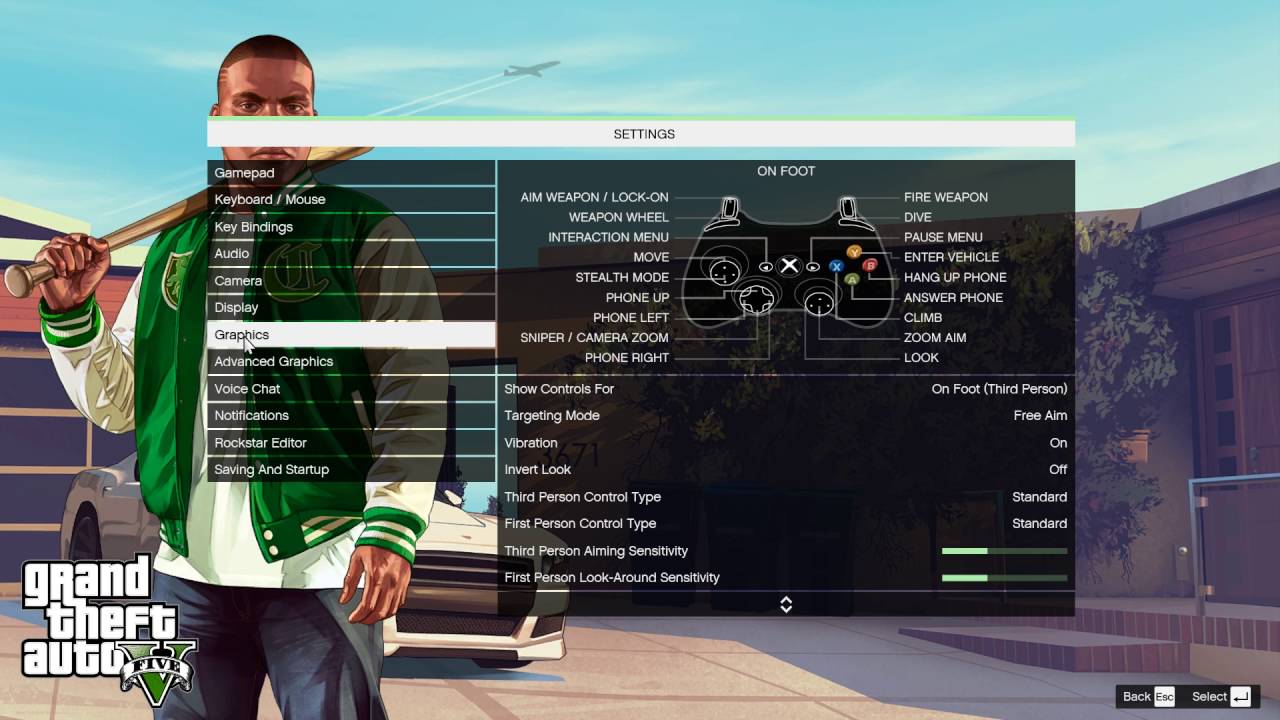Open Notifications settings
This screenshot has height=720, width=1280.
click(x=351, y=415)
